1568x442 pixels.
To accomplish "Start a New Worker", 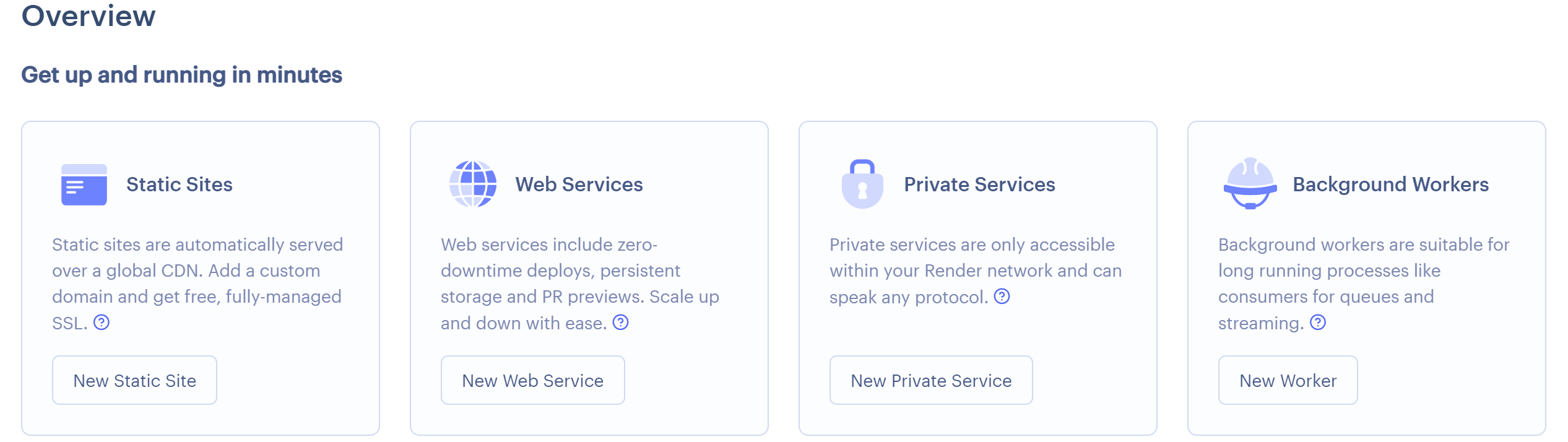I will click(1288, 380).
